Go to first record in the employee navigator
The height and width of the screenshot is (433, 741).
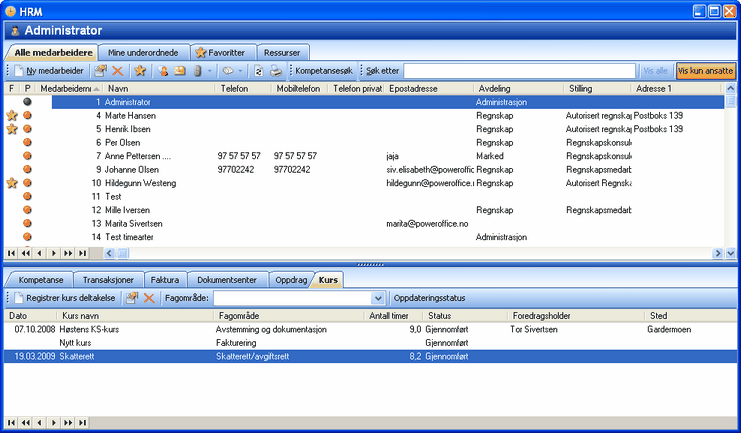click(11, 253)
